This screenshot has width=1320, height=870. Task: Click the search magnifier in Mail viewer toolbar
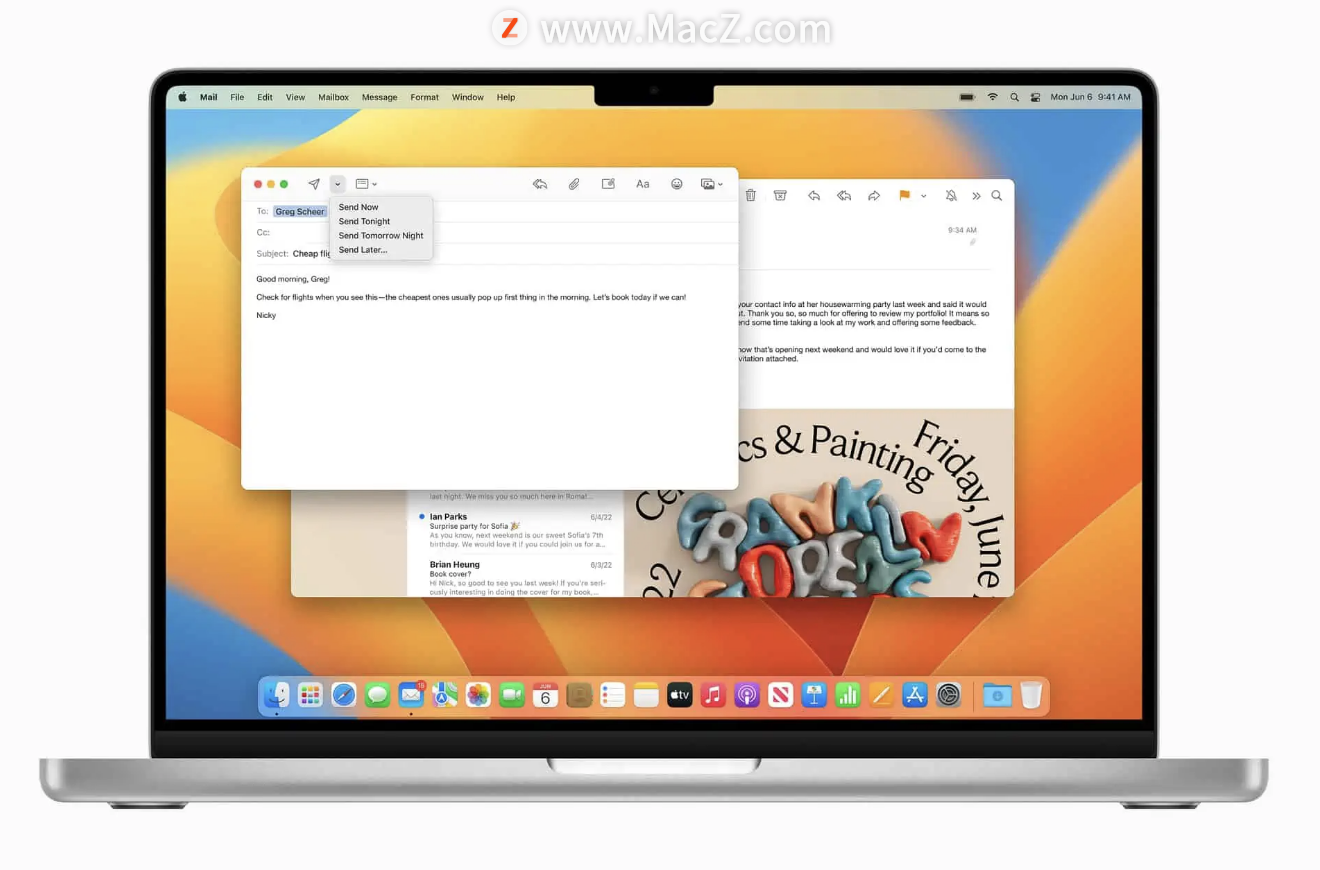(996, 196)
